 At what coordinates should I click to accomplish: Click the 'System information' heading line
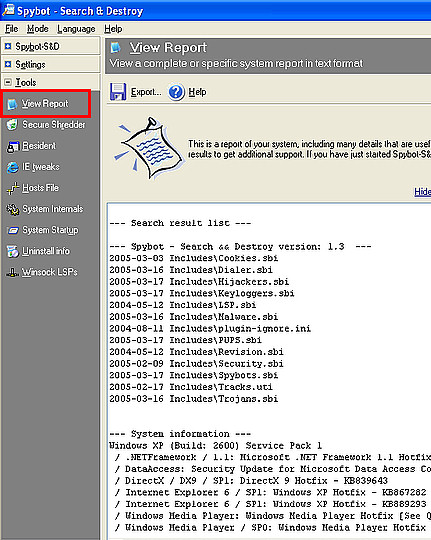point(180,434)
